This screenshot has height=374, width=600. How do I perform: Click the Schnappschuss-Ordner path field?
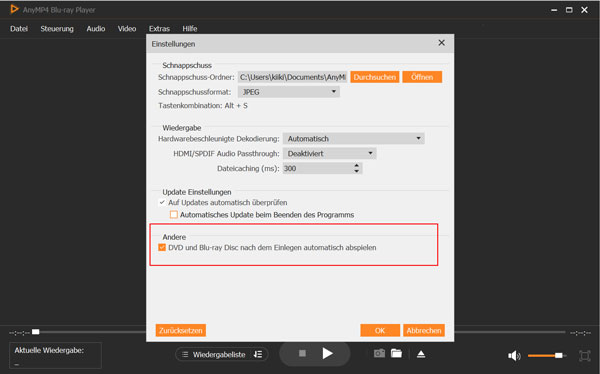tap(292, 77)
